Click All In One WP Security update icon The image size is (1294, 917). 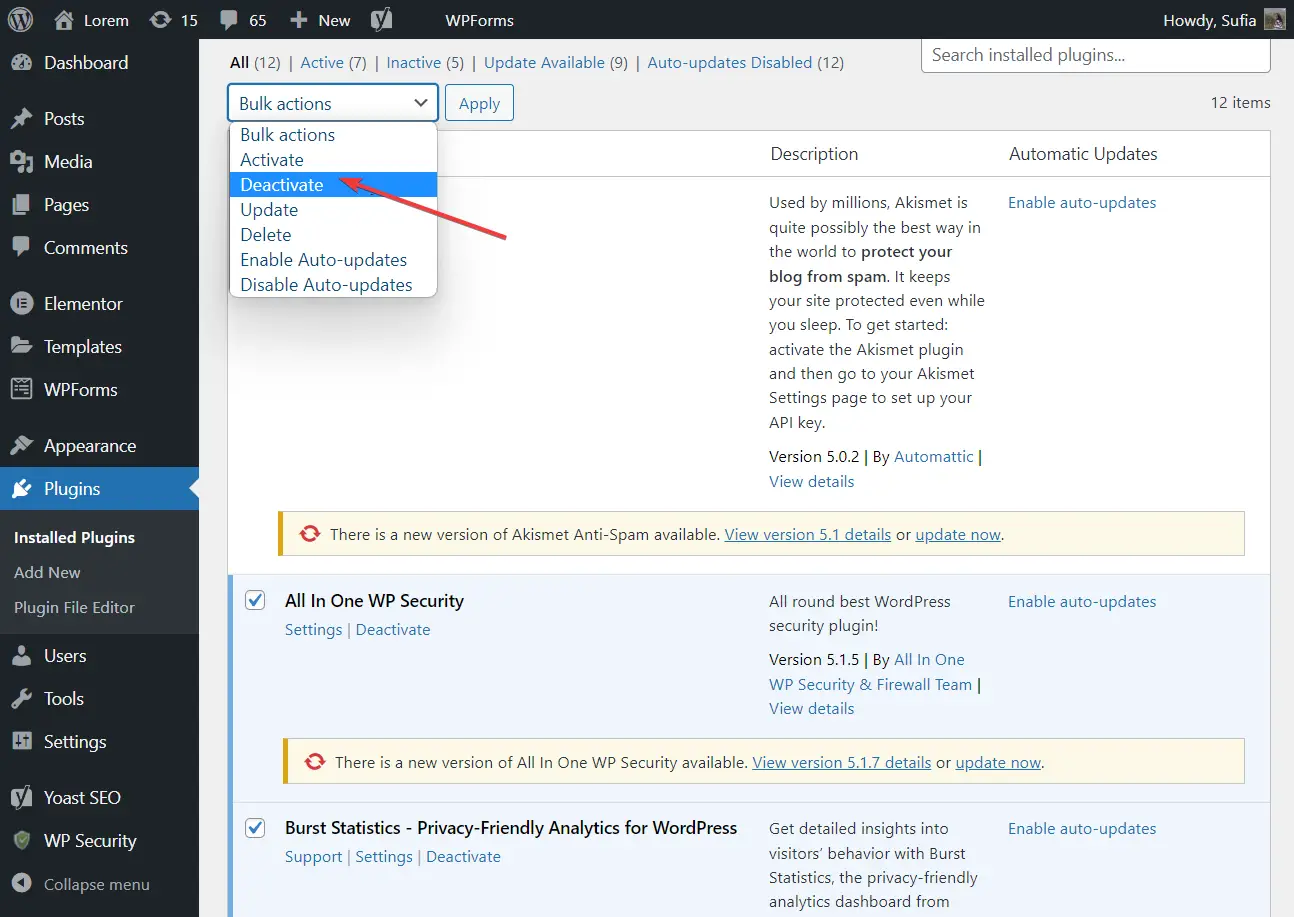pyautogui.click(x=315, y=761)
